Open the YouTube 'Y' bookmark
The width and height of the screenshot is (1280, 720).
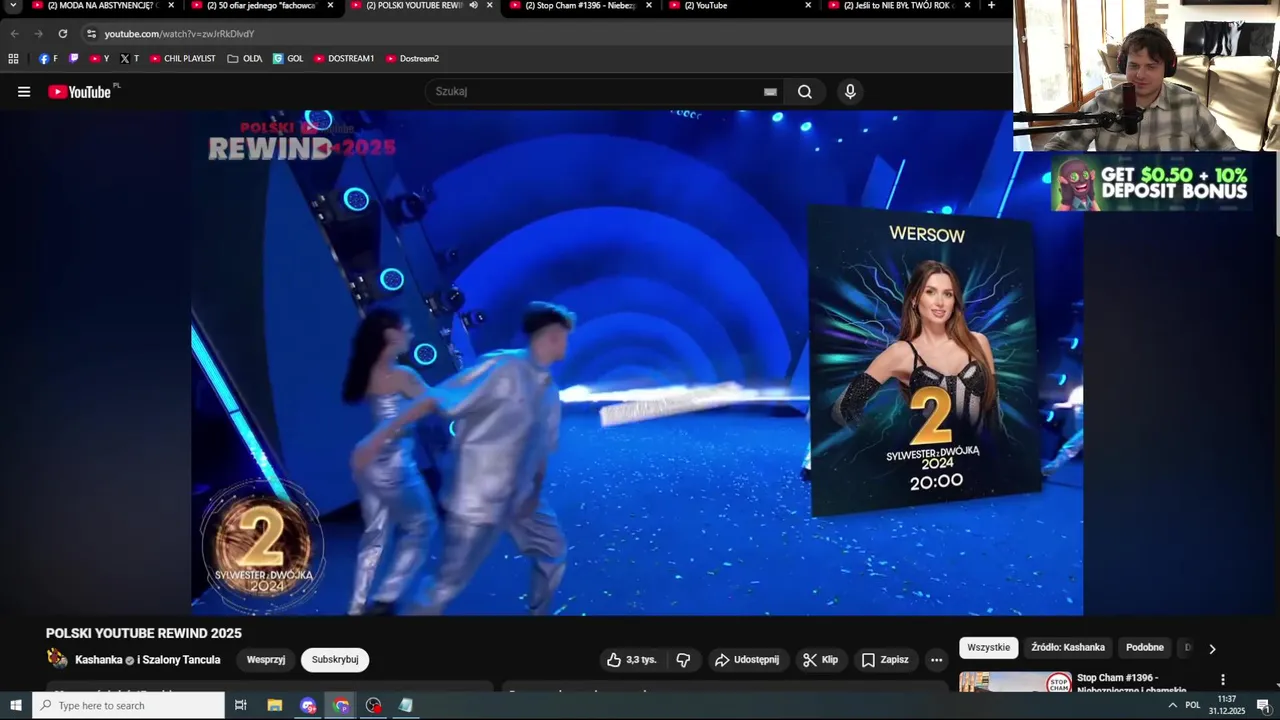tap(99, 59)
